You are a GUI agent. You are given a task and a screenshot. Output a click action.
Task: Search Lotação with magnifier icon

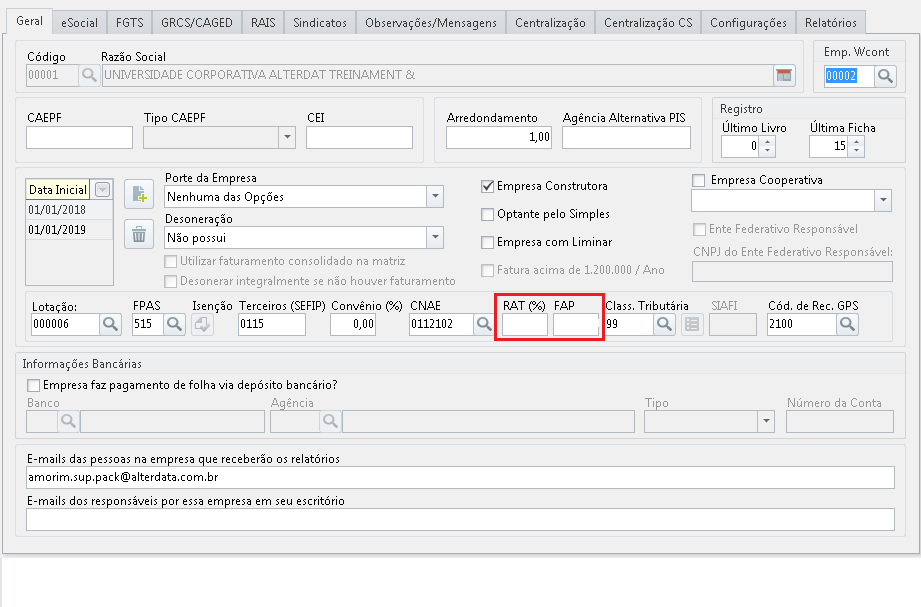pos(110,324)
